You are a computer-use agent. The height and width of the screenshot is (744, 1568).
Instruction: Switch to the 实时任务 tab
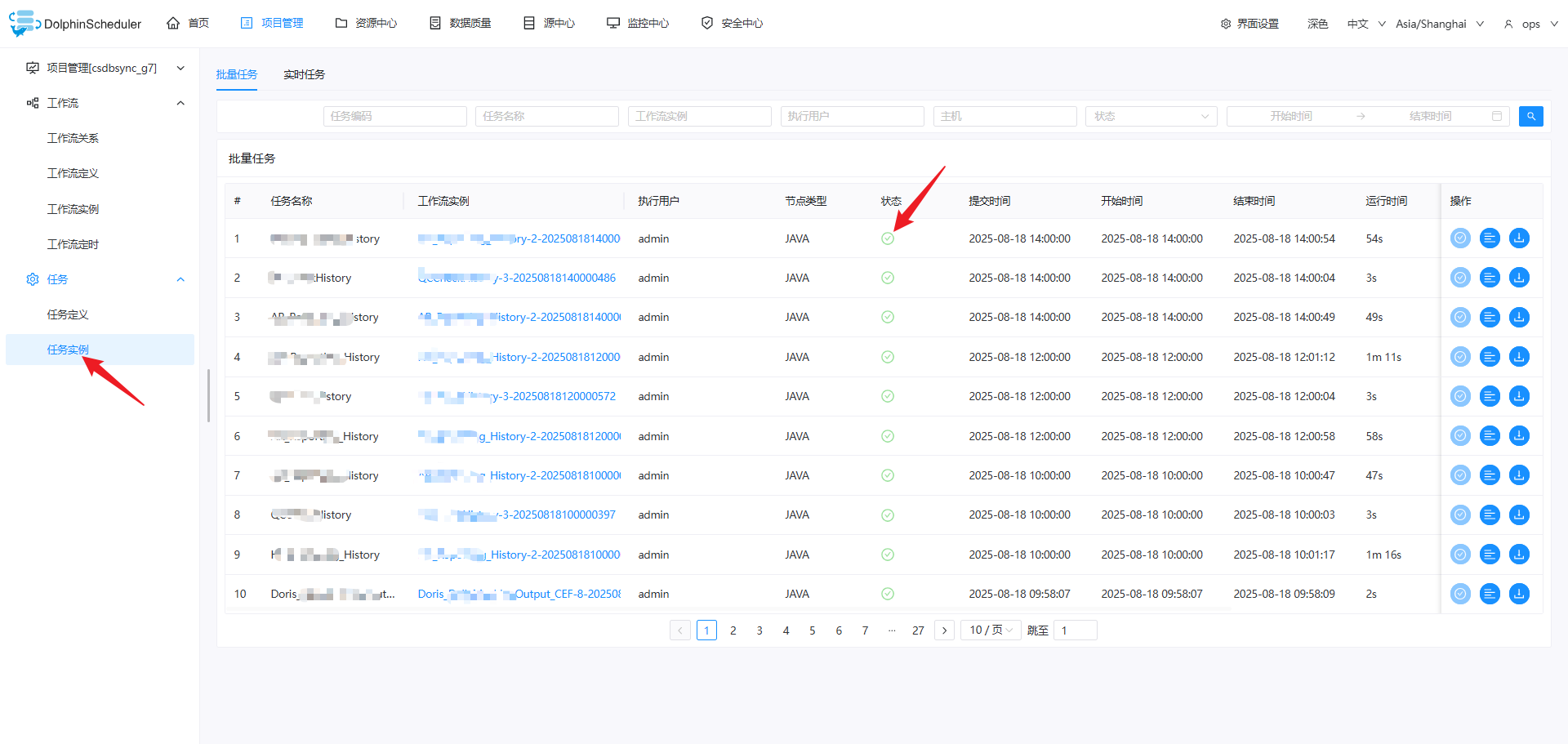pos(304,74)
